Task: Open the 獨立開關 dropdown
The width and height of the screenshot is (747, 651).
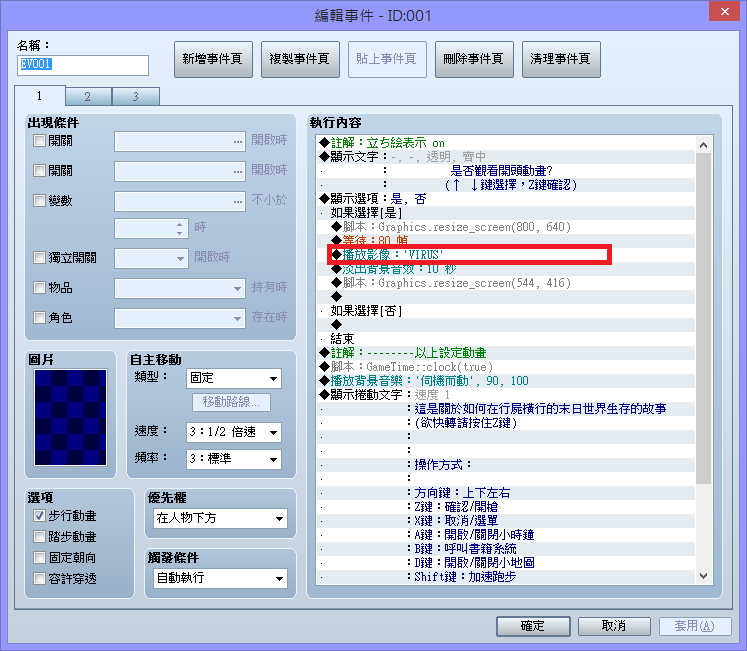Action: click(x=151, y=258)
